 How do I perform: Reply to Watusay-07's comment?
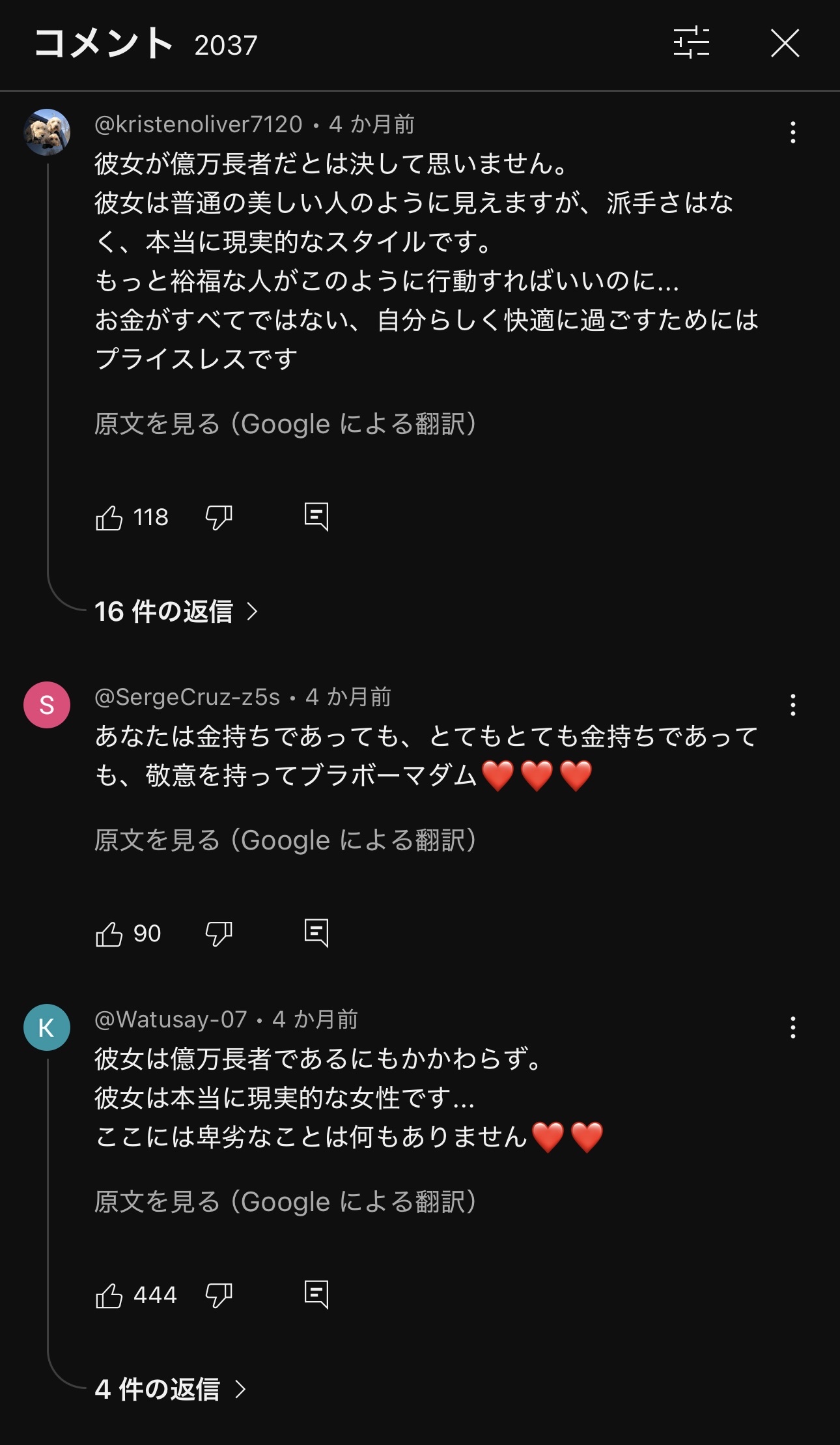(x=316, y=1295)
